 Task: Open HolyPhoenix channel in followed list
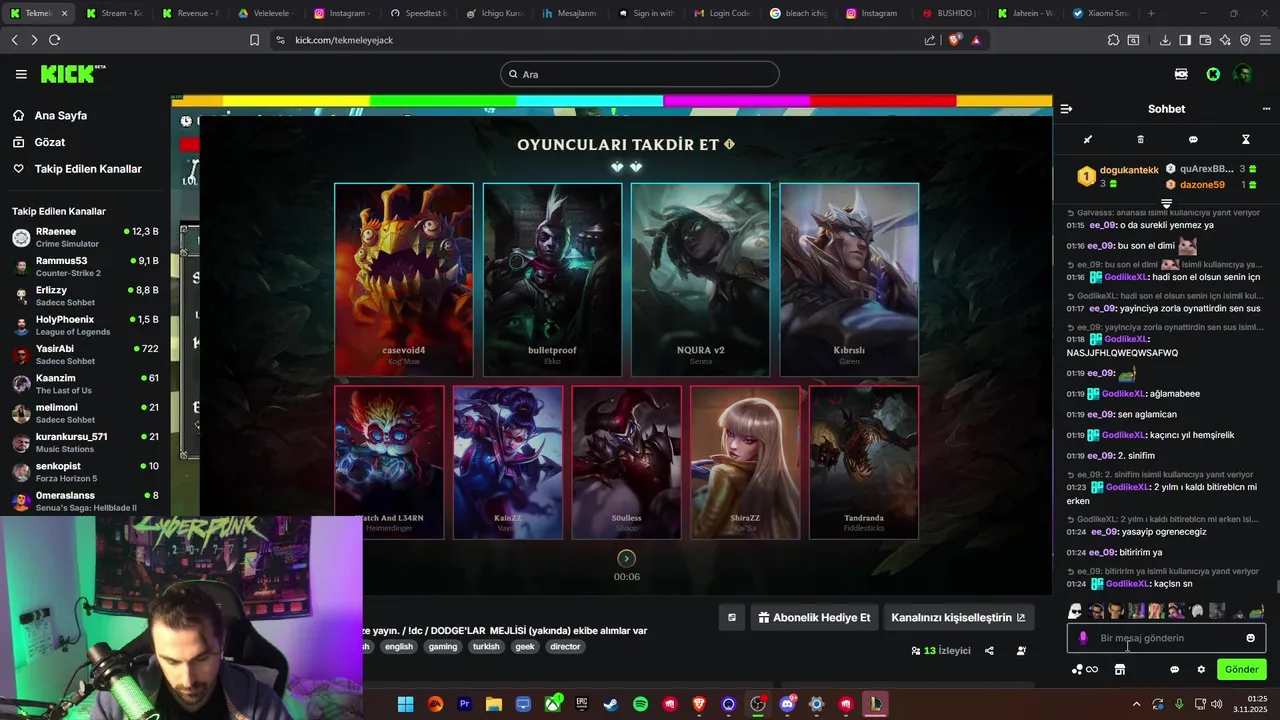85,325
